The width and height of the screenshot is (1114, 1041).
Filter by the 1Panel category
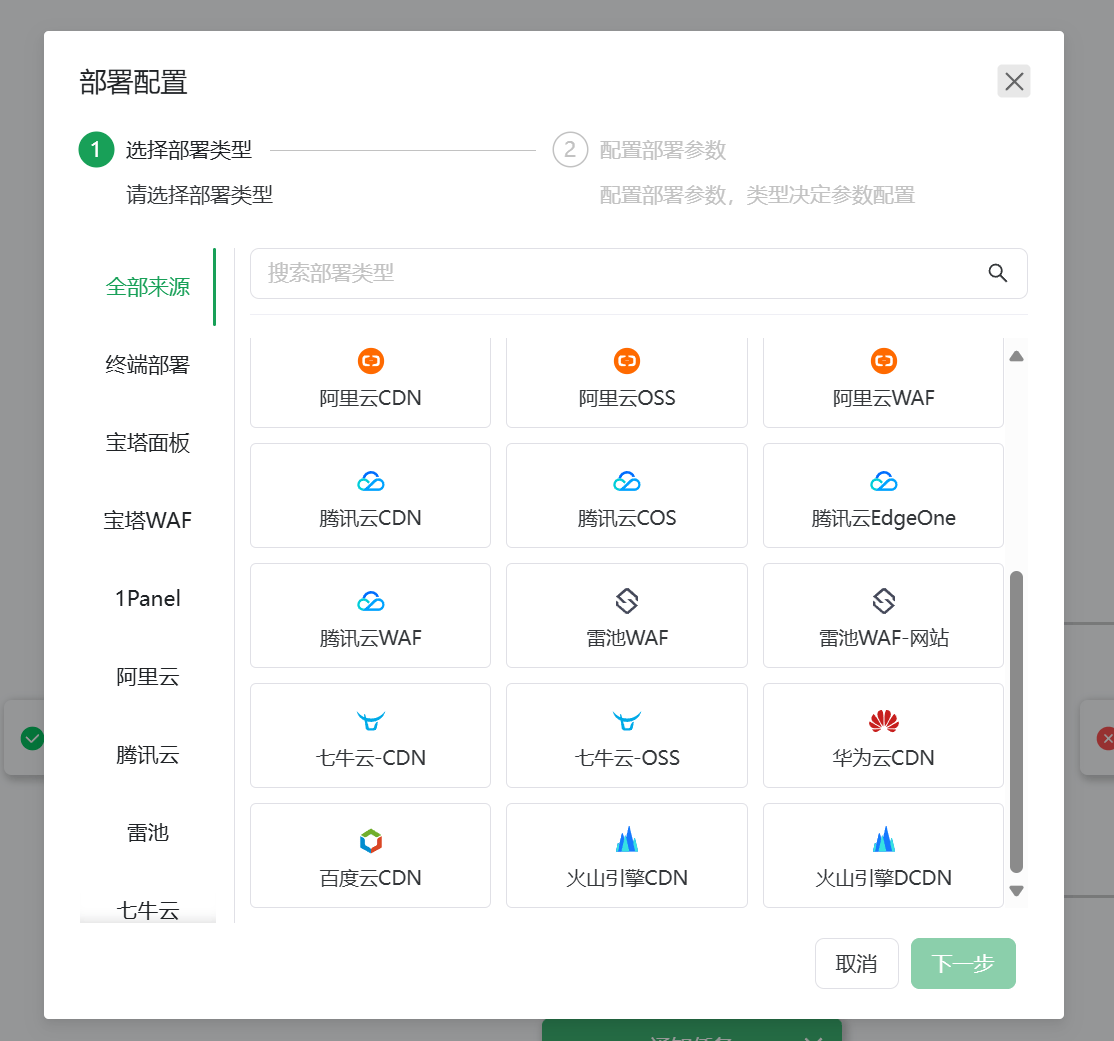tap(148, 598)
